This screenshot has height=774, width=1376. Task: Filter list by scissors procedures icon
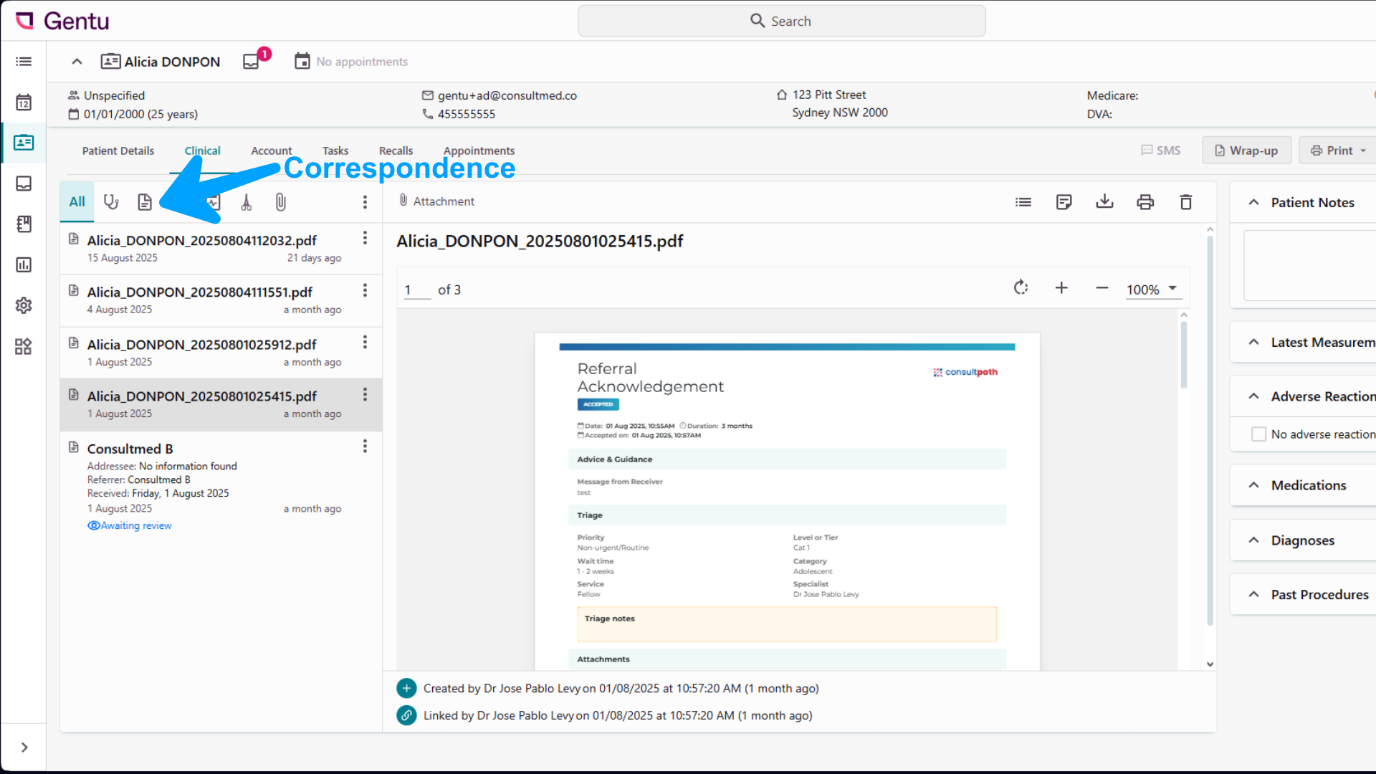pyautogui.click(x=246, y=202)
